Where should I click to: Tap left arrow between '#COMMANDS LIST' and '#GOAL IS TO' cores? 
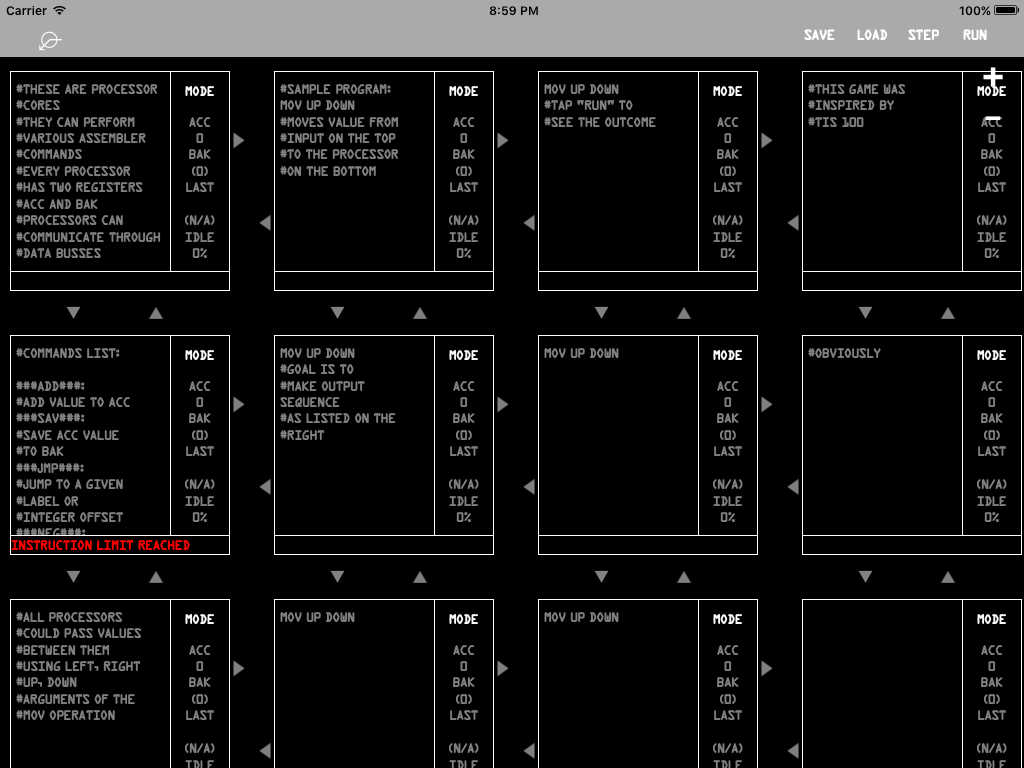(x=265, y=487)
